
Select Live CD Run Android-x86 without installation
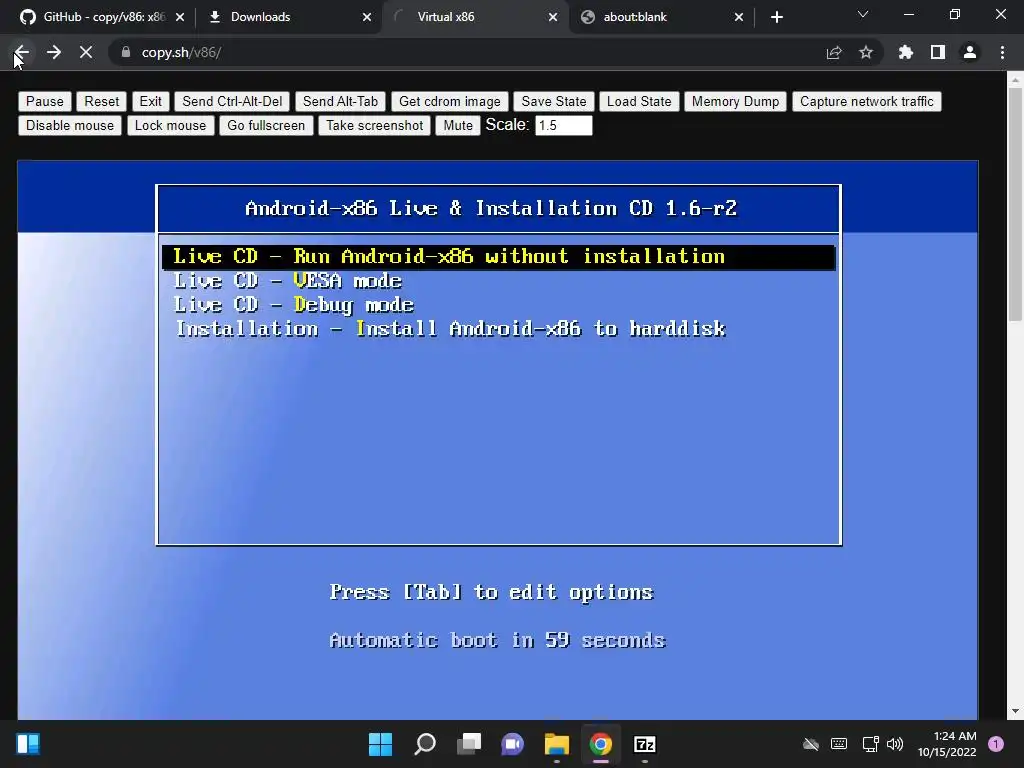coord(498,257)
